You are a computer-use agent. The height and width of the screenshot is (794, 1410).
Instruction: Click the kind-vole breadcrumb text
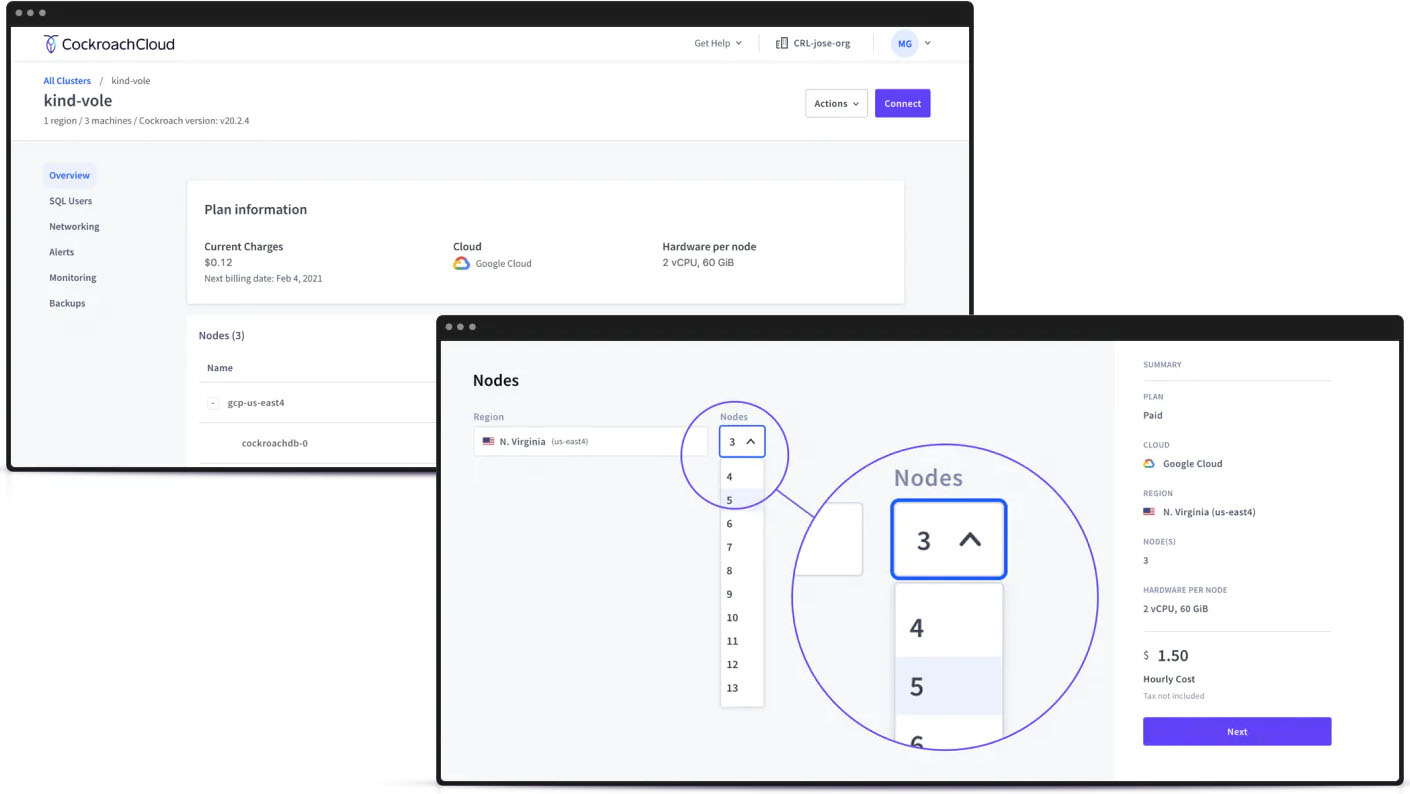point(131,81)
